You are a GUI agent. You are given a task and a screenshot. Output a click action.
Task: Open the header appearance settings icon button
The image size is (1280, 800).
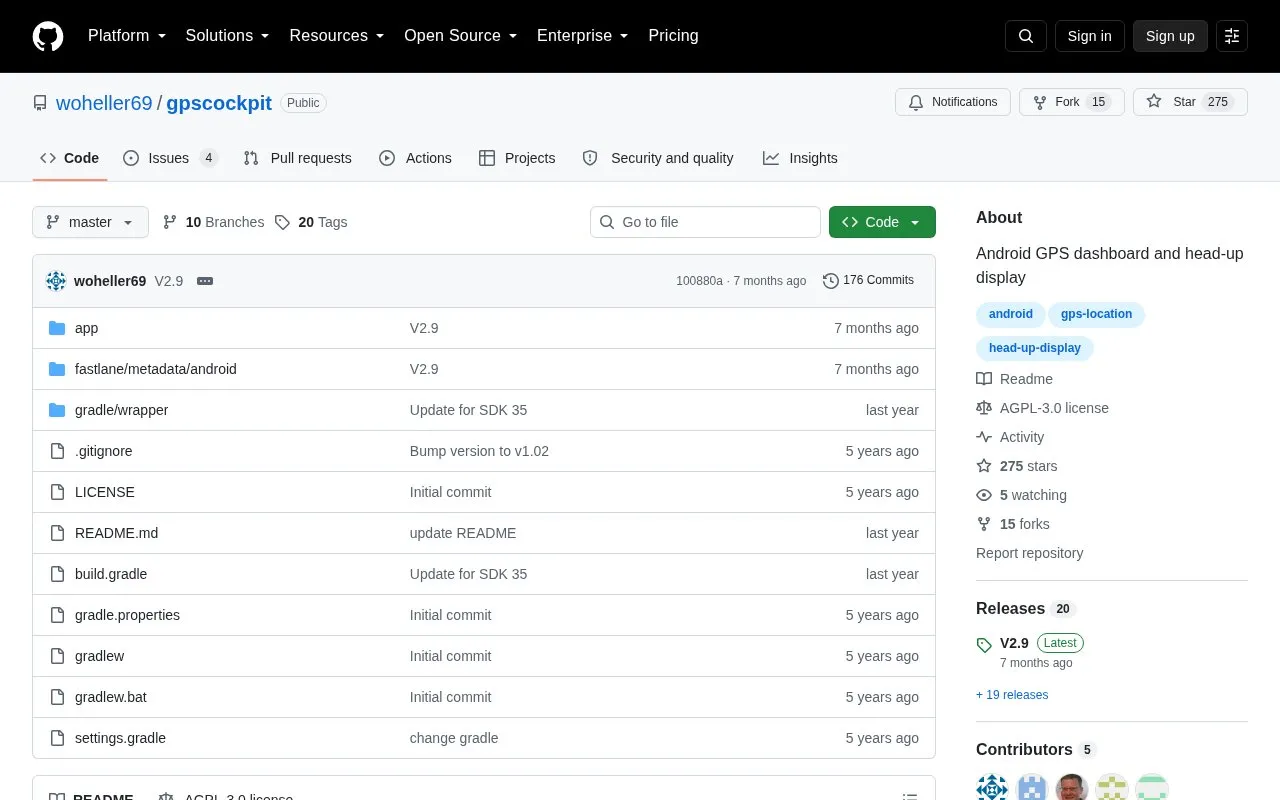(1232, 36)
